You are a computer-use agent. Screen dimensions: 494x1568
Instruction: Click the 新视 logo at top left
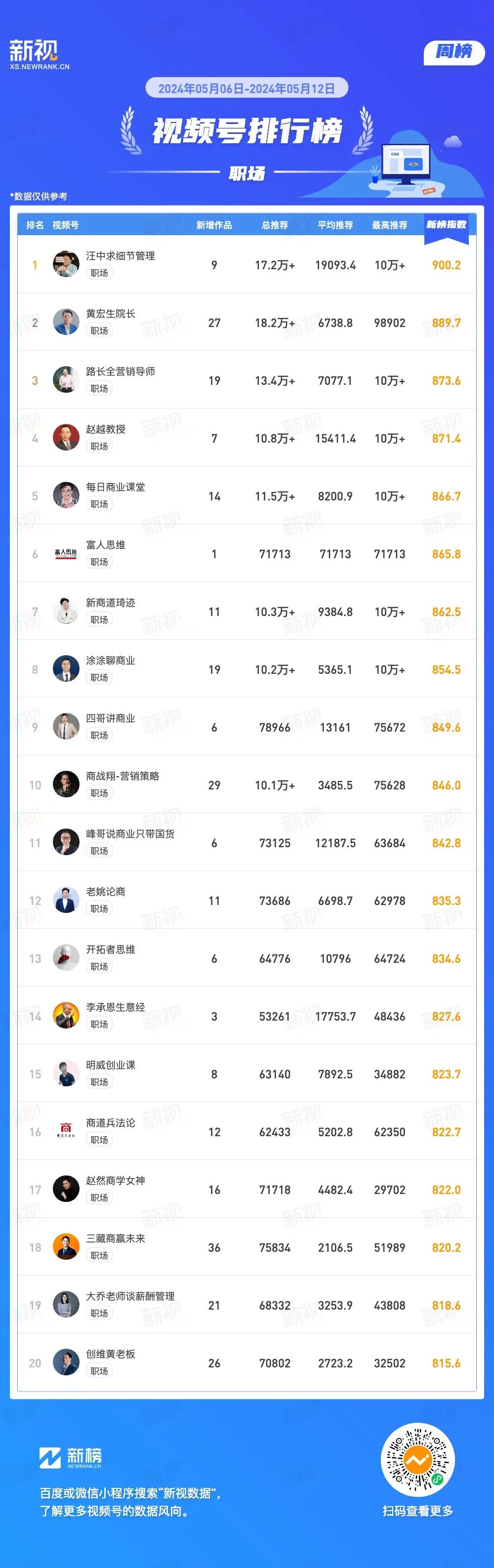point(39,55)
